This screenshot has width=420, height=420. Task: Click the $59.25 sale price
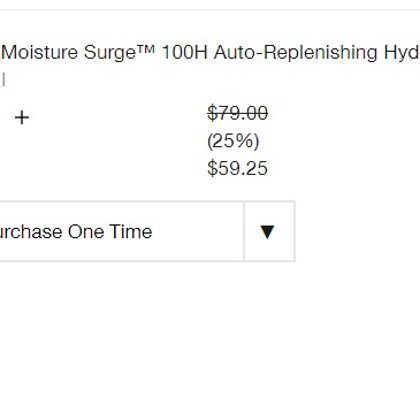tap(237, 168)
